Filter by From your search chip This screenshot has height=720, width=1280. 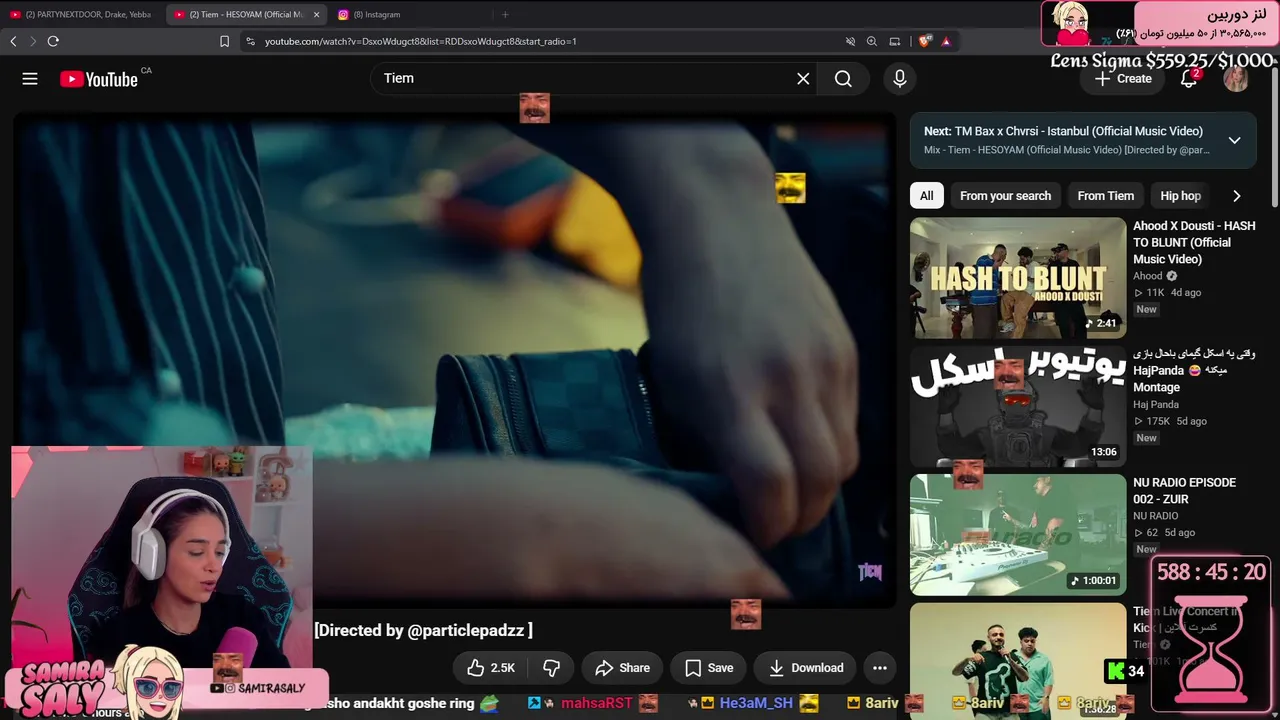tap(1005, 196)
